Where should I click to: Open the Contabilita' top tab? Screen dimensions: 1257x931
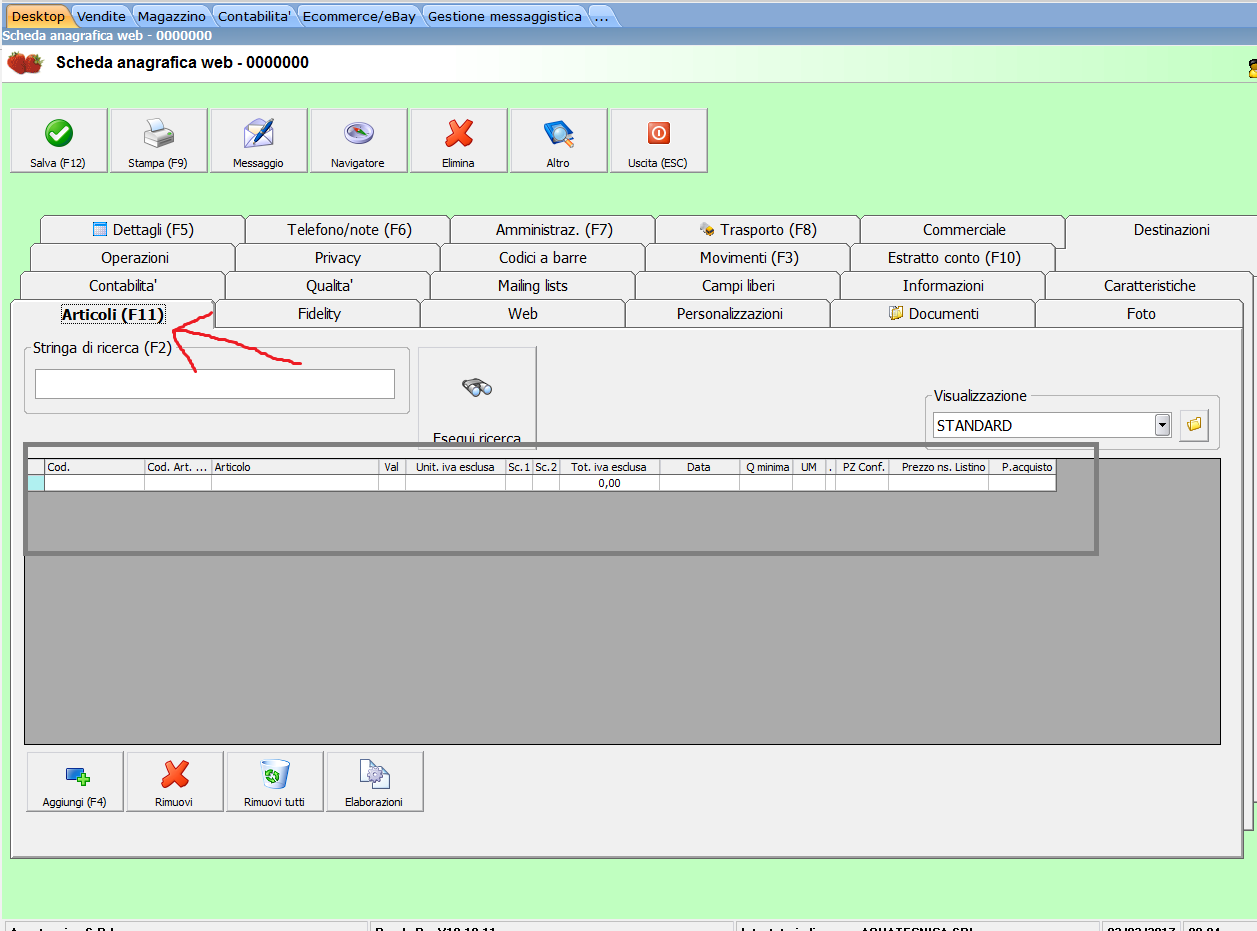[x=254, y=16]
